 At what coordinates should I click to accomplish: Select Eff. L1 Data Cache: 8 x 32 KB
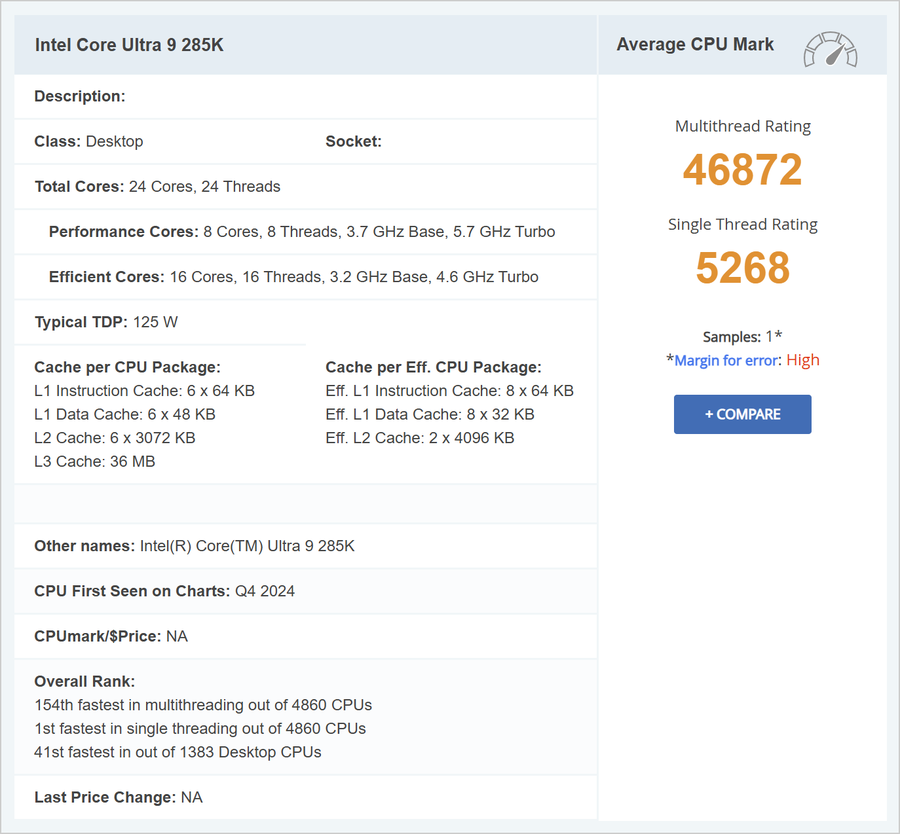pos(430,414)
